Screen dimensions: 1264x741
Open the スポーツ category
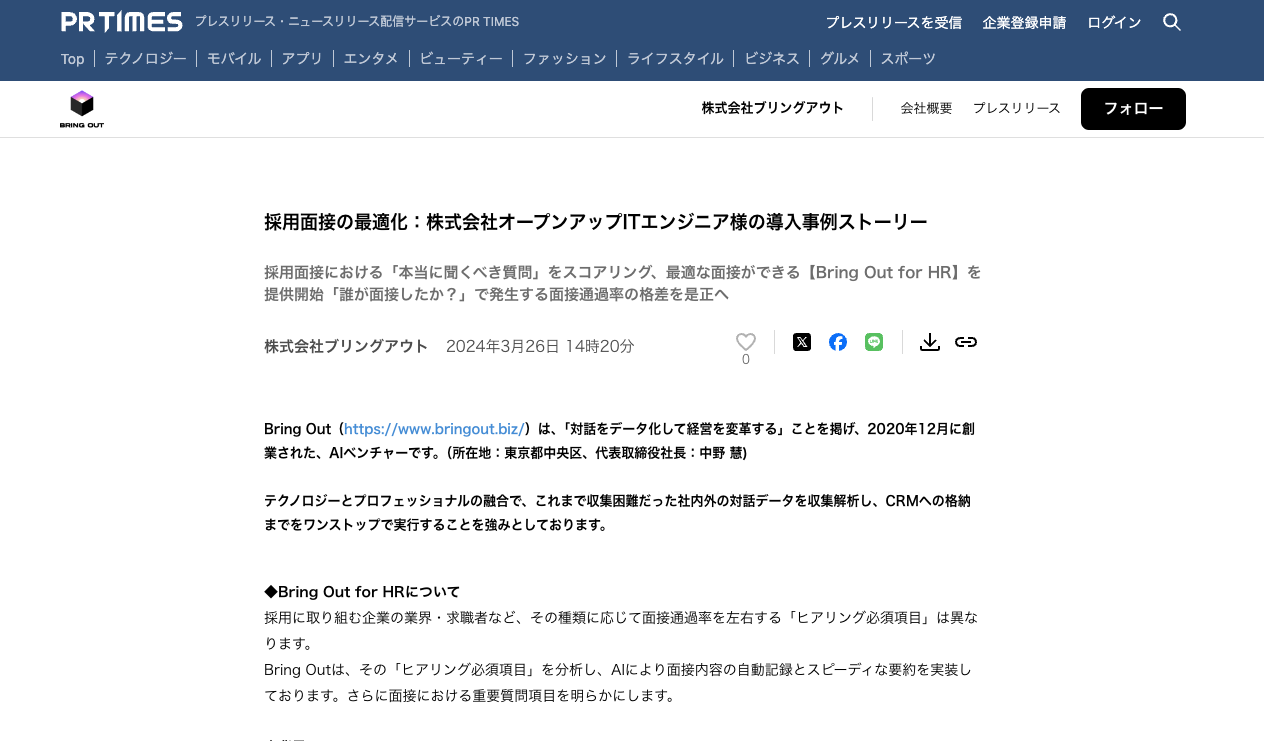(908, 59)
